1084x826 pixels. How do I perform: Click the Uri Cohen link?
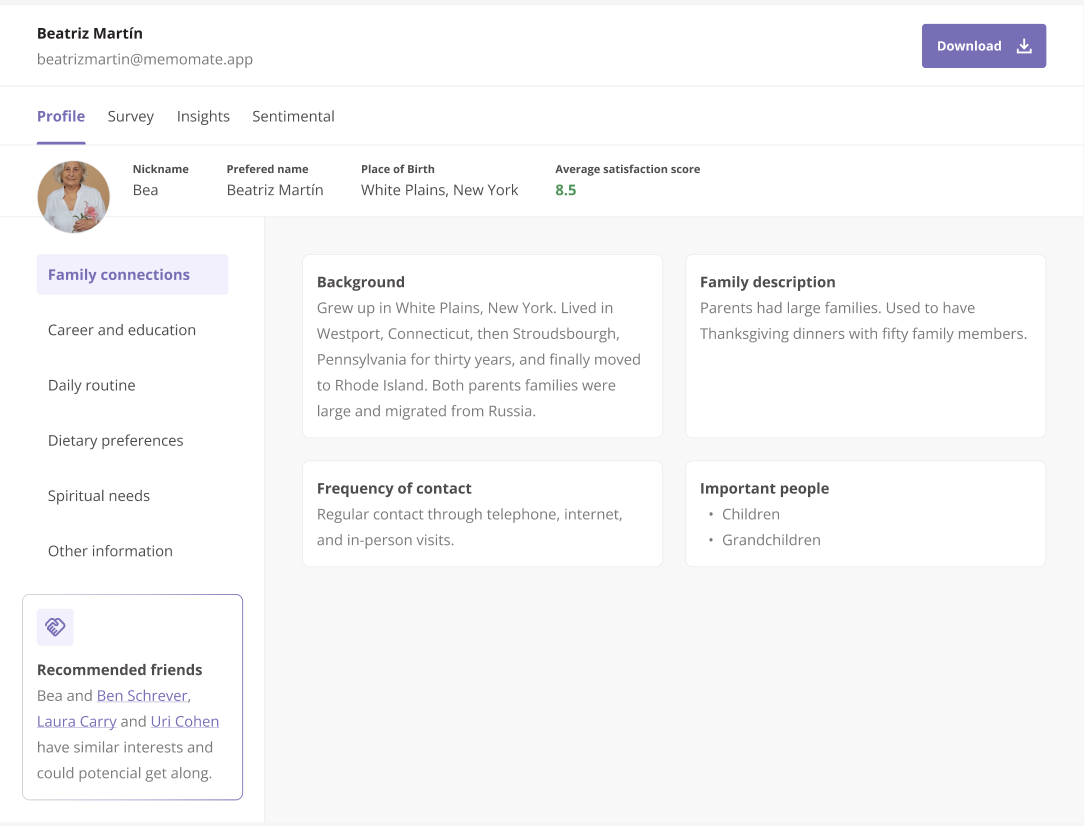pyautogui.click(x=185, y=721)
